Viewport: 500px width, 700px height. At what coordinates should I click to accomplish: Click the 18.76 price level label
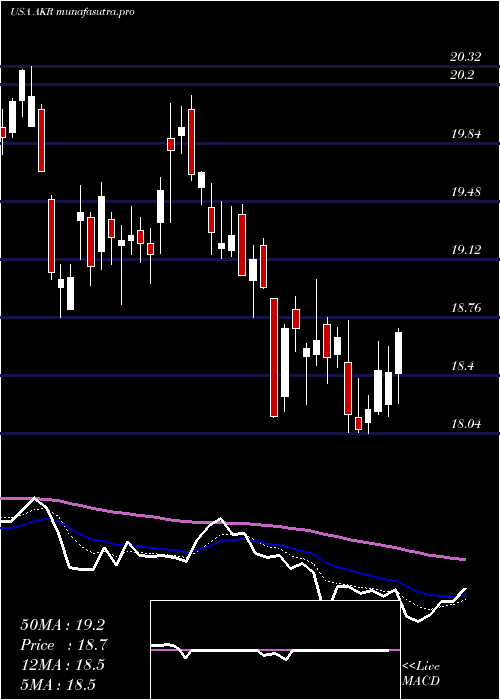point(466,308)
